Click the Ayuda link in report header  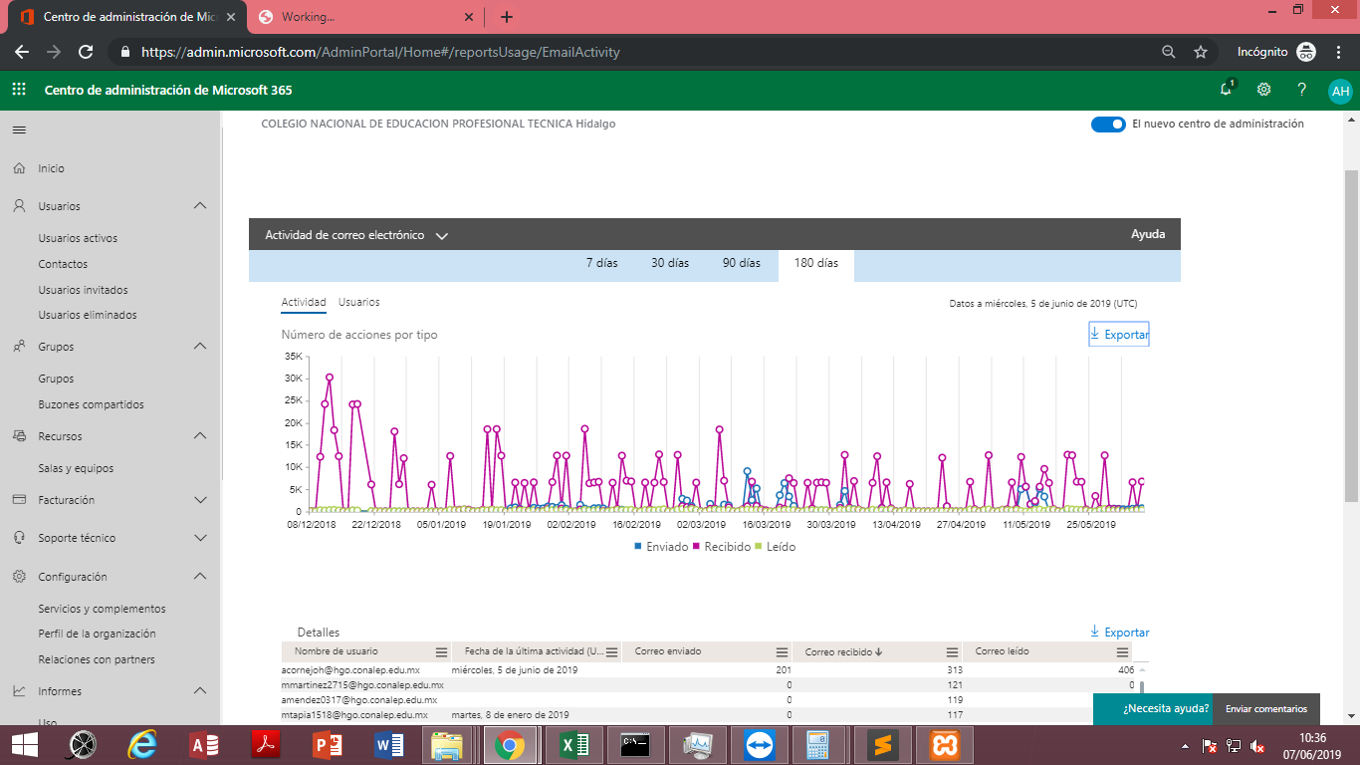pos(1148,234)
